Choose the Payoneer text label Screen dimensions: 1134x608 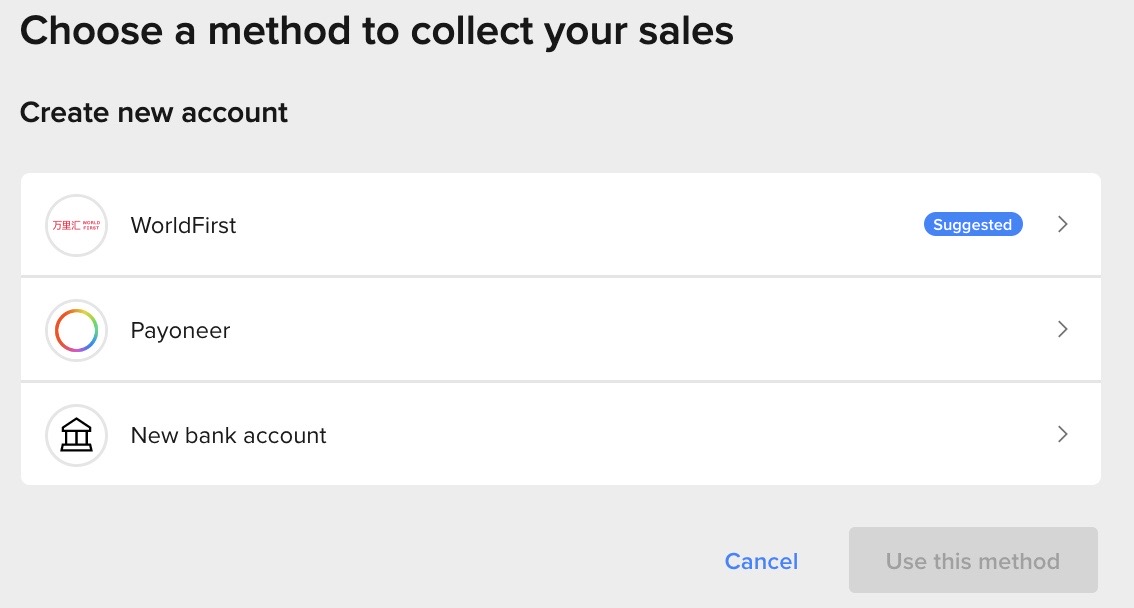180,330
